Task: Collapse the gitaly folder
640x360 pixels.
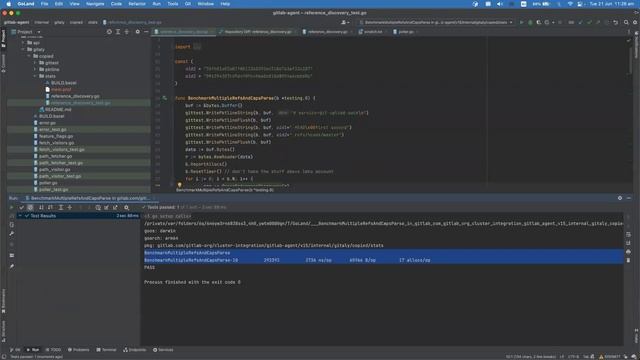Action: pos(23,49)
